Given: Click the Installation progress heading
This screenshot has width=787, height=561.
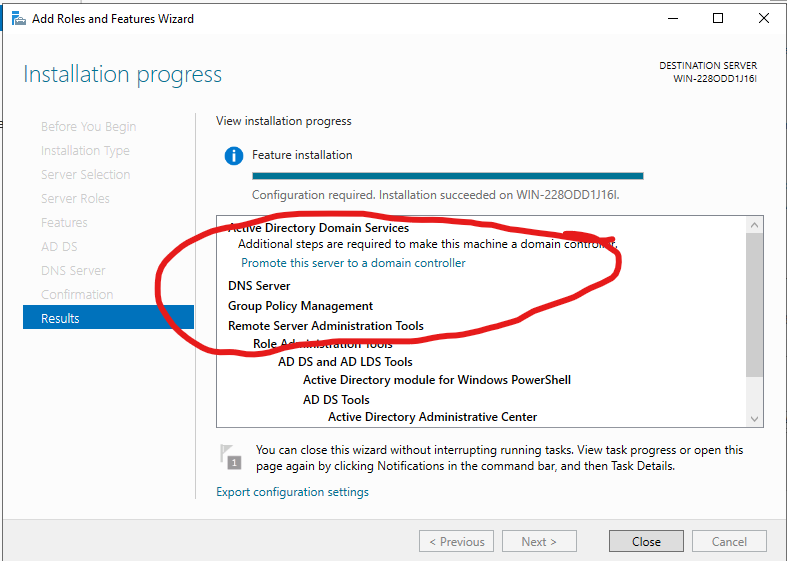Looking at the screenshot, I should (x=122, y=74).
